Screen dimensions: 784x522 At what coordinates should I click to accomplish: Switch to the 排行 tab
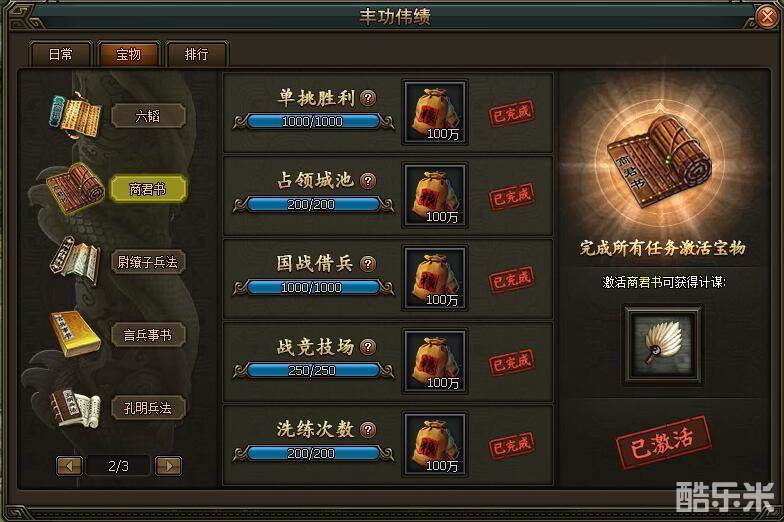click(196, 54)
